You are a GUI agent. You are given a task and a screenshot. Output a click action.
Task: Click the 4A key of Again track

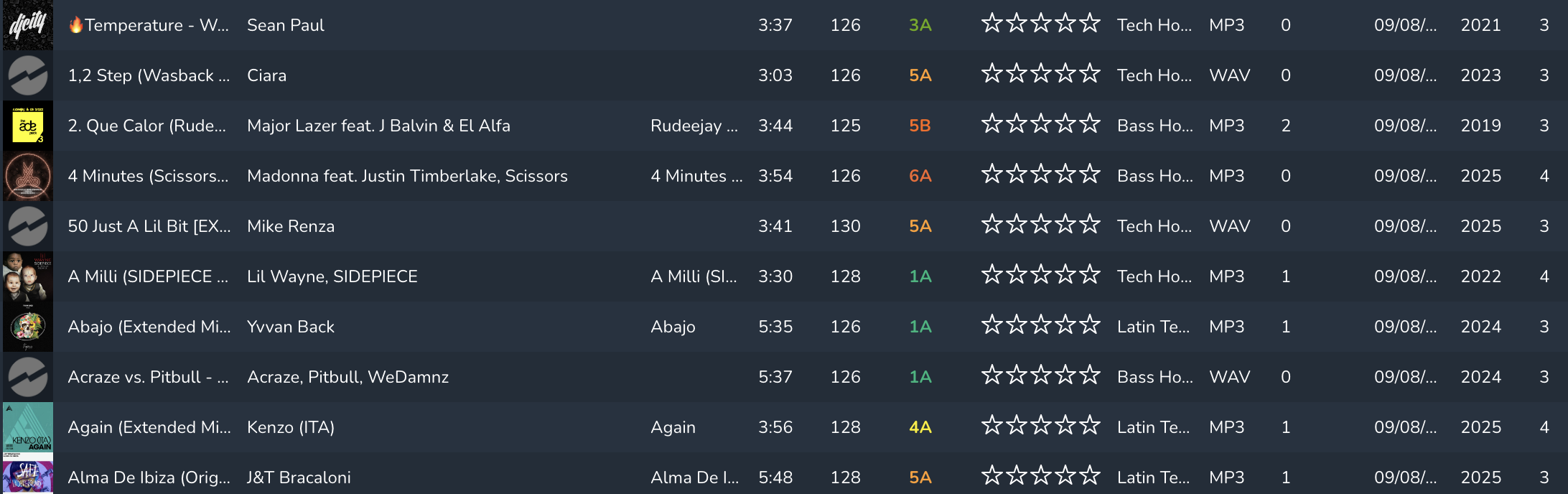point(920,427)
